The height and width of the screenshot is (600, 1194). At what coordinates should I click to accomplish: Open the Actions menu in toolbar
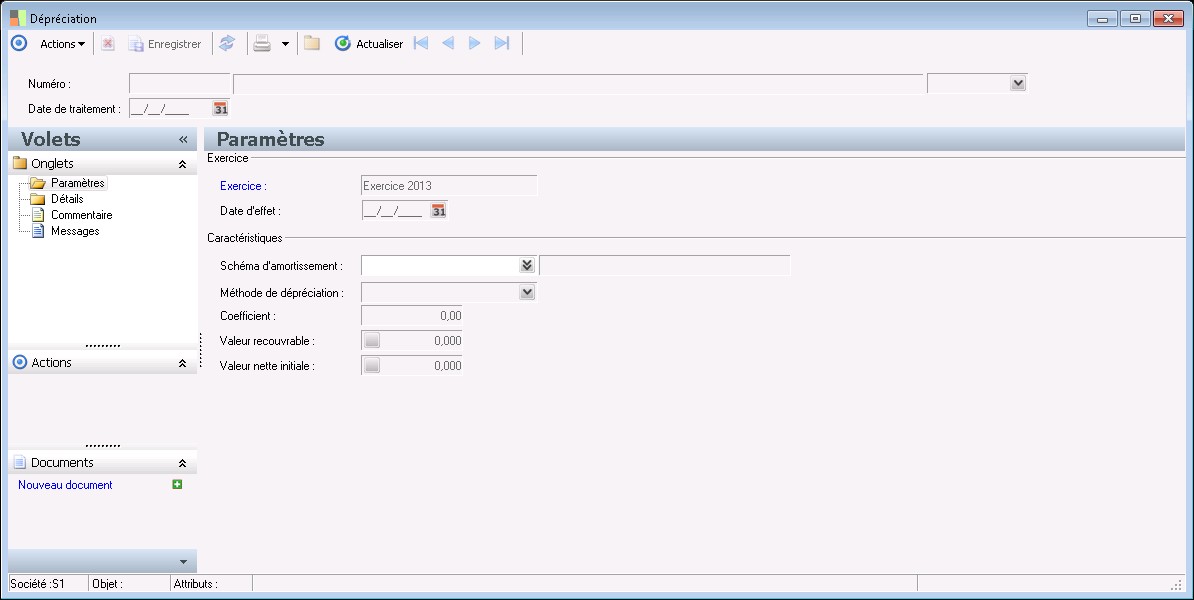(x=62, y=44)
